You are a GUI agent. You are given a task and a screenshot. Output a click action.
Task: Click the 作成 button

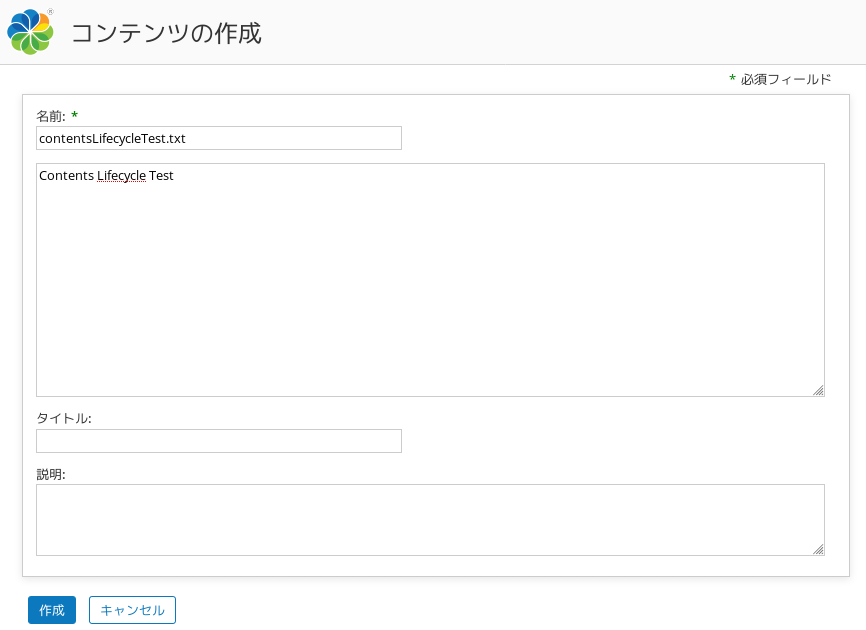click(x=52, y=610)
